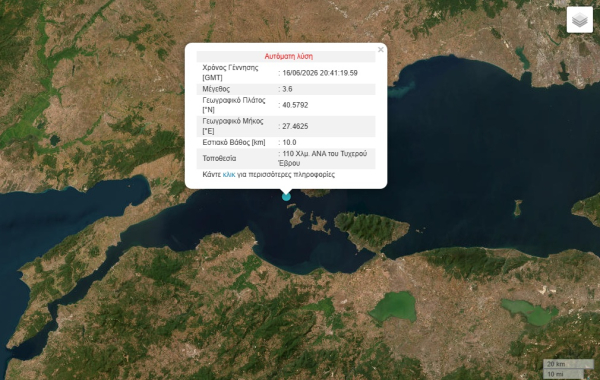Select the focal depth value 10.0
Image resolution: width=600 pixels, height=380 pixels.
pos(289,142)
